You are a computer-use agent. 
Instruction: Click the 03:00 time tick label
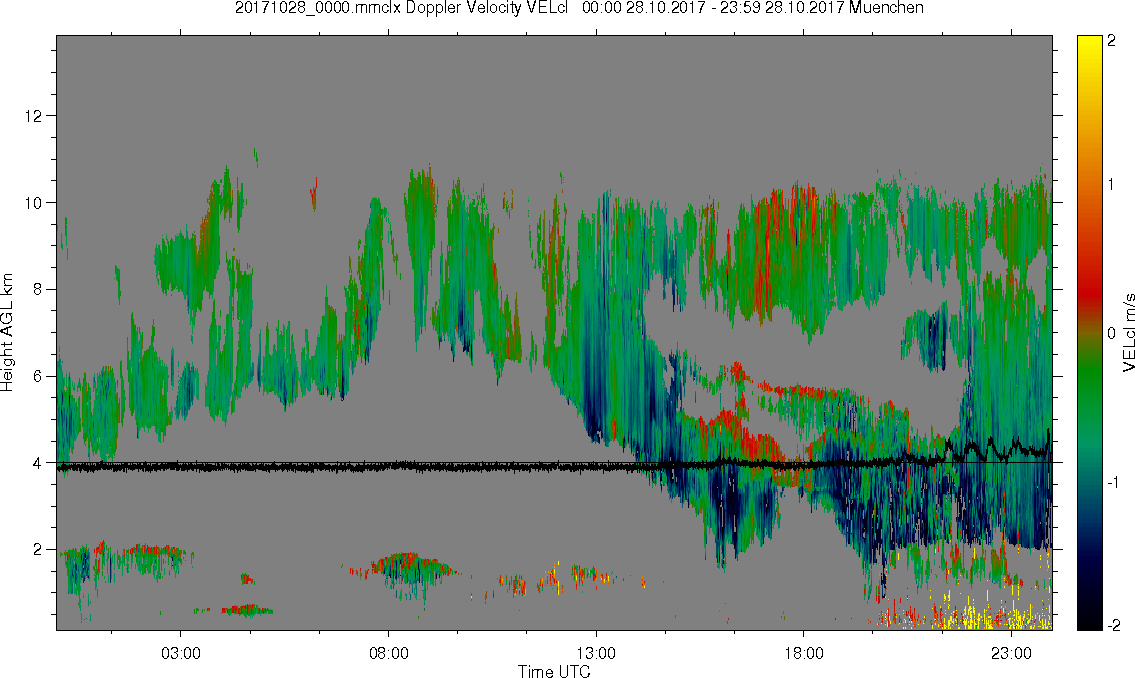click(x=181, y=653)
